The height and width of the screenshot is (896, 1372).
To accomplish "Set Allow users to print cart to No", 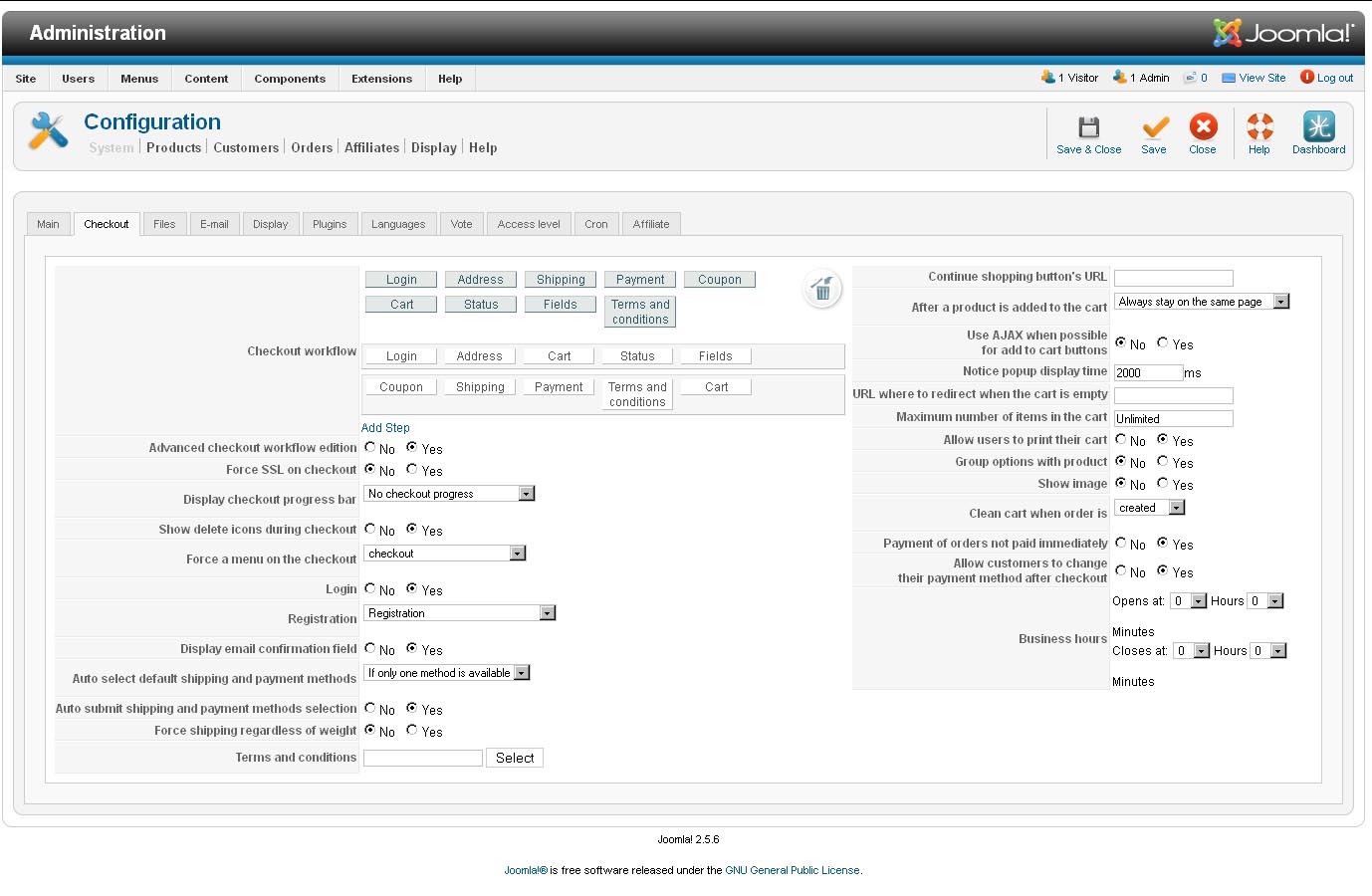I will coord(1121,439).
